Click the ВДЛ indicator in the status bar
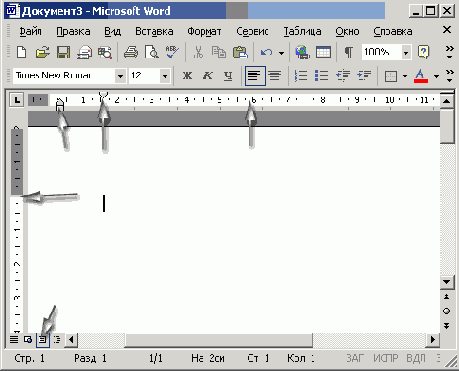 click(x=416, y=358)
